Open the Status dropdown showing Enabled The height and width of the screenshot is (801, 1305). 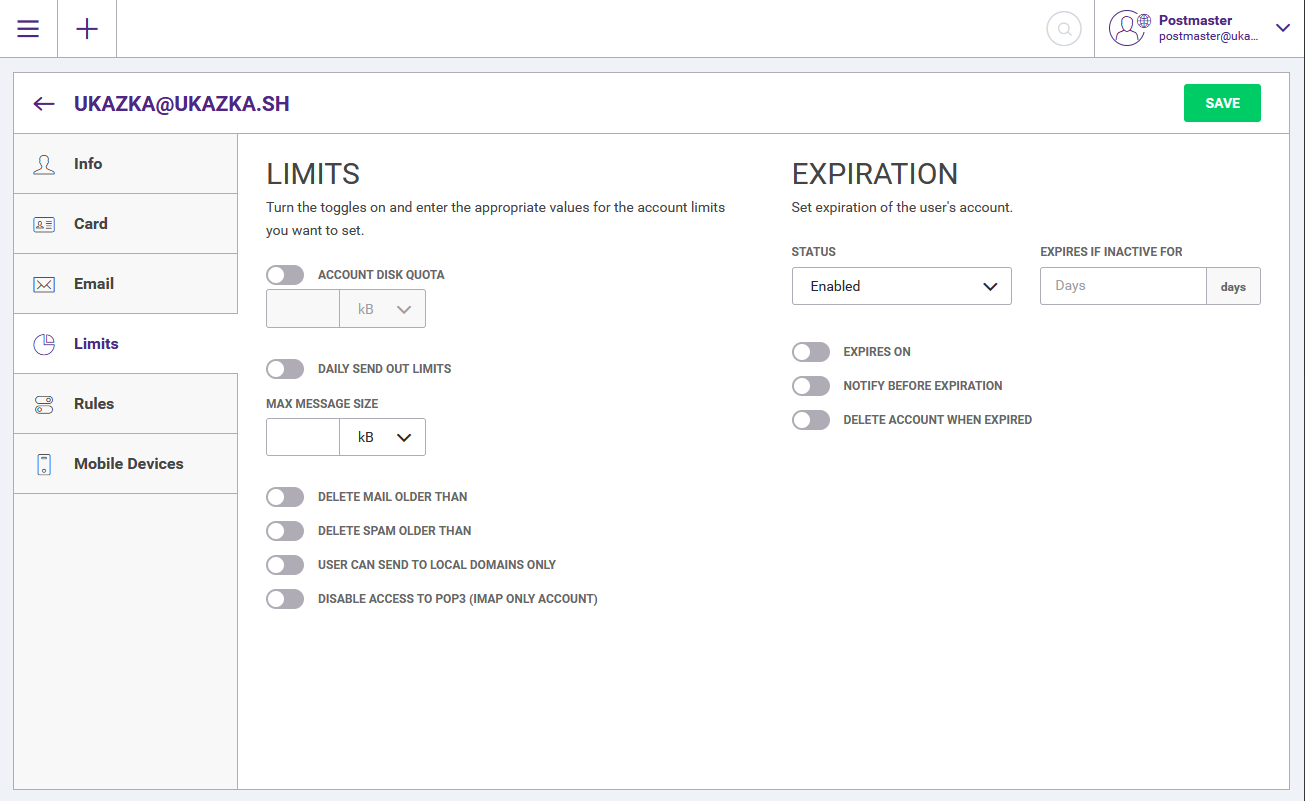[901, 286]
